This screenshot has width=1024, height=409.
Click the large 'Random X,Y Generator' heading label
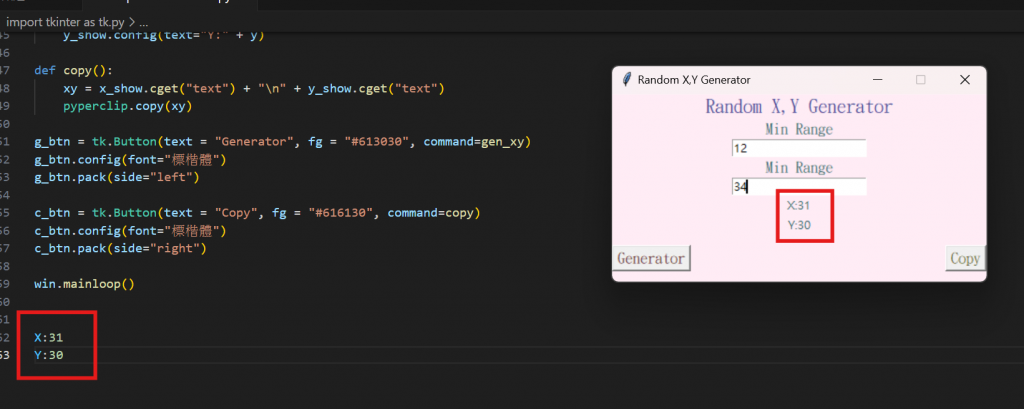[x=799, y=106]
